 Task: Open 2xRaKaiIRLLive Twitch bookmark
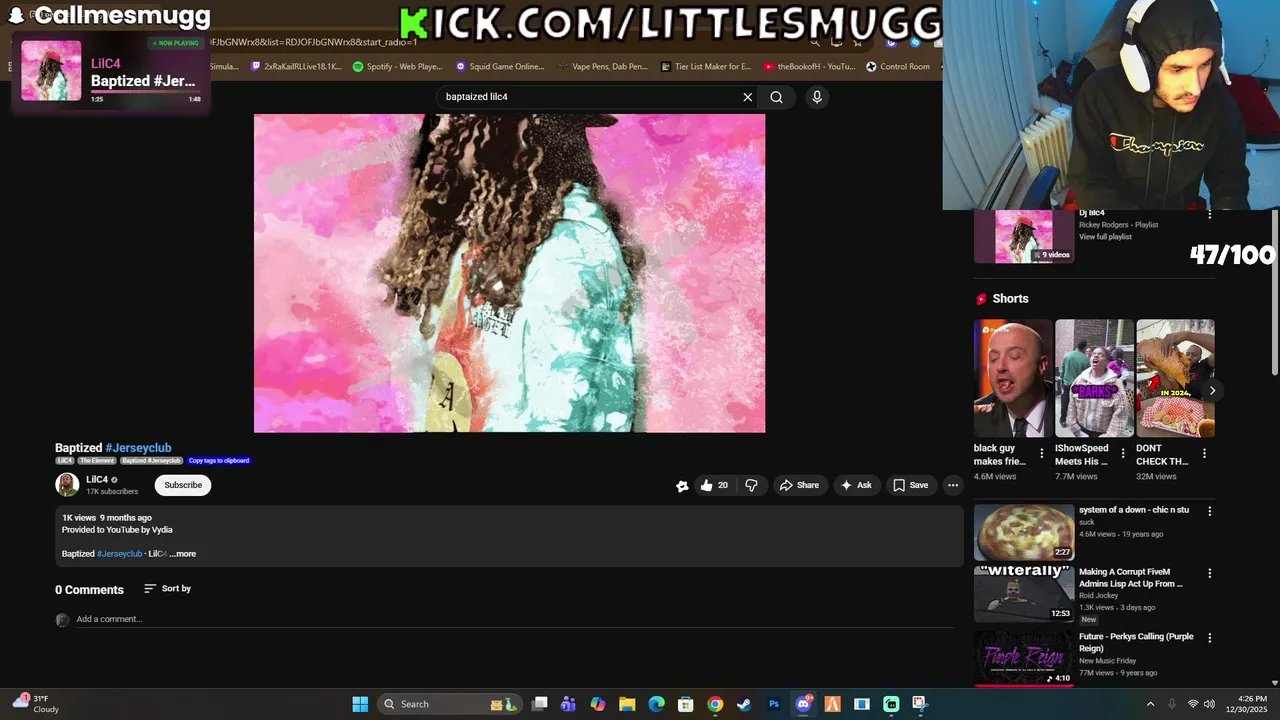coord(296,67)
